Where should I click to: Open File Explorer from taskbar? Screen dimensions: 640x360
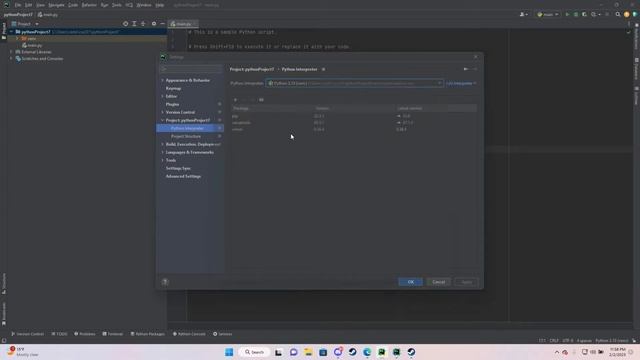pos(308,352)
